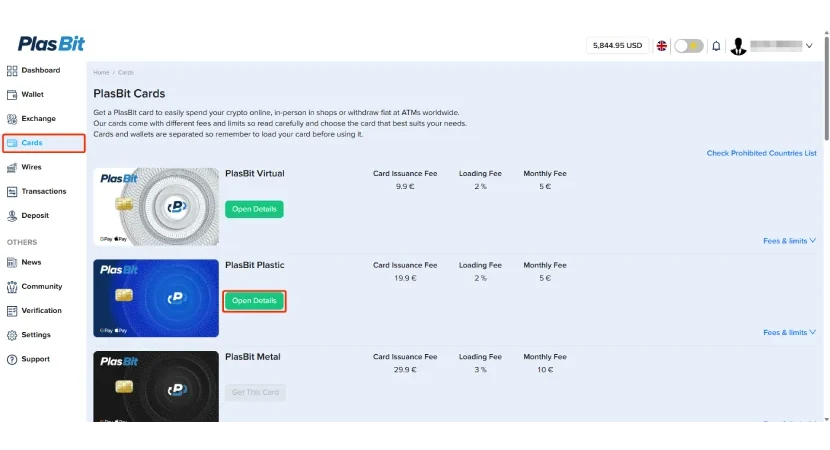
Task: Select the Cards menu item
Action: click(32, 143)
